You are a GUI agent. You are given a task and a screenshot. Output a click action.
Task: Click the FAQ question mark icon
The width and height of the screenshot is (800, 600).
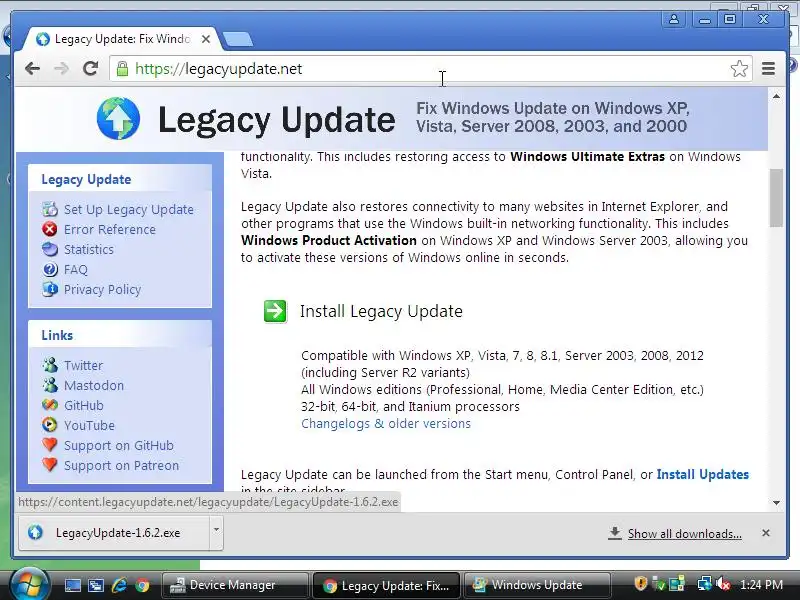click(49, 269)
